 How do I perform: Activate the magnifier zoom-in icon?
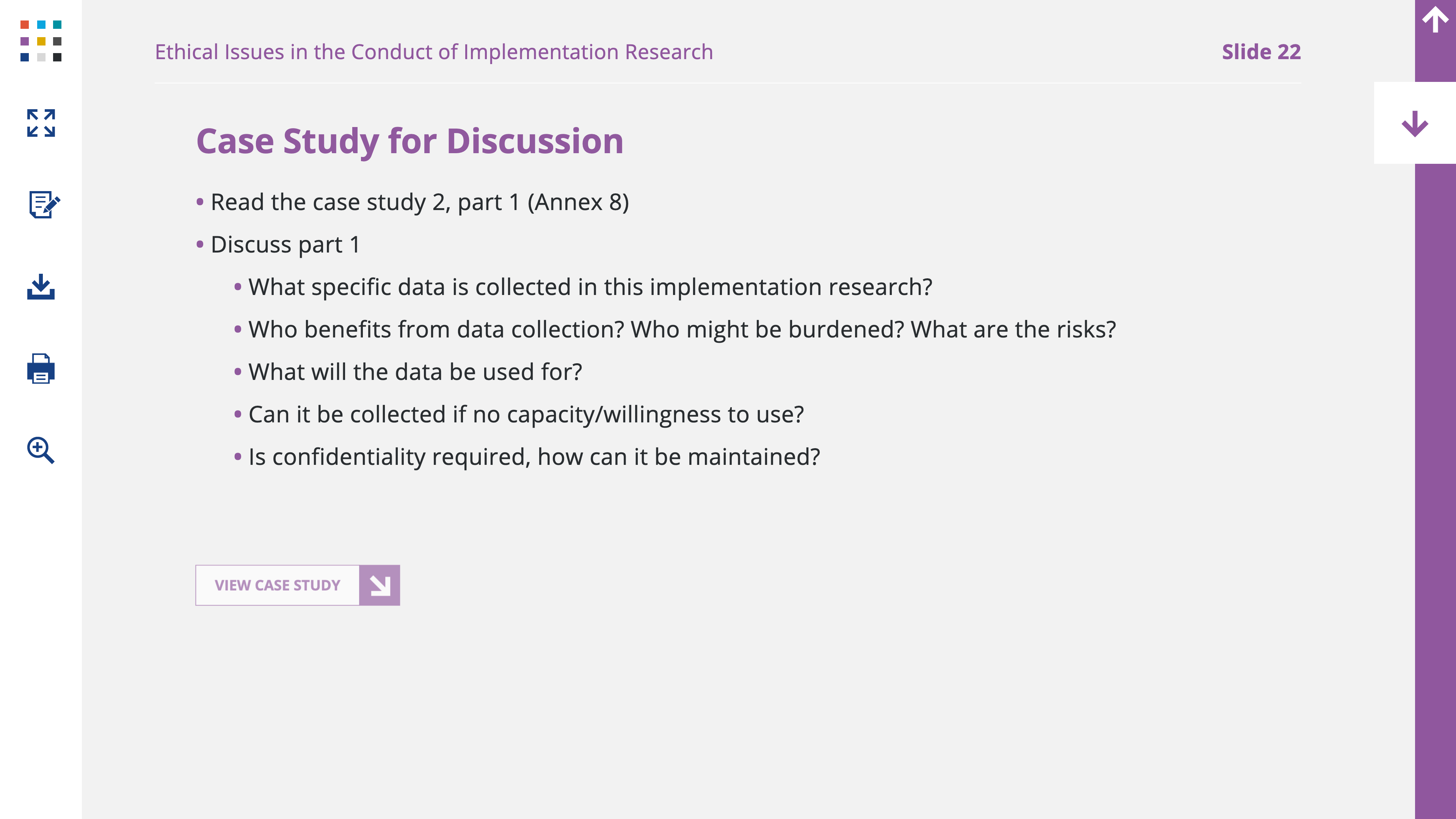pos(41,450)
